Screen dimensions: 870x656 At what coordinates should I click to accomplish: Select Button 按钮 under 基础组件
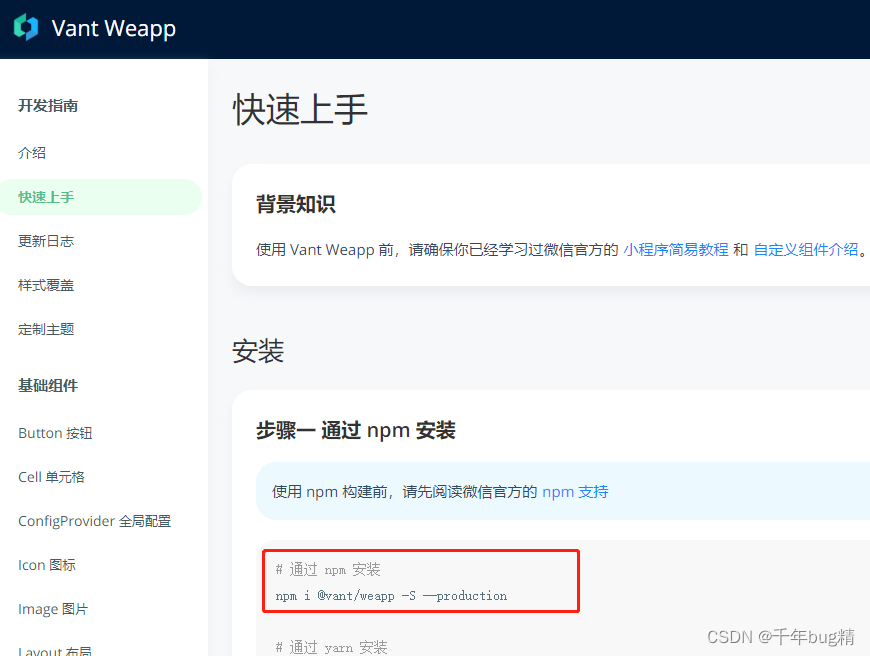(55, 432)
